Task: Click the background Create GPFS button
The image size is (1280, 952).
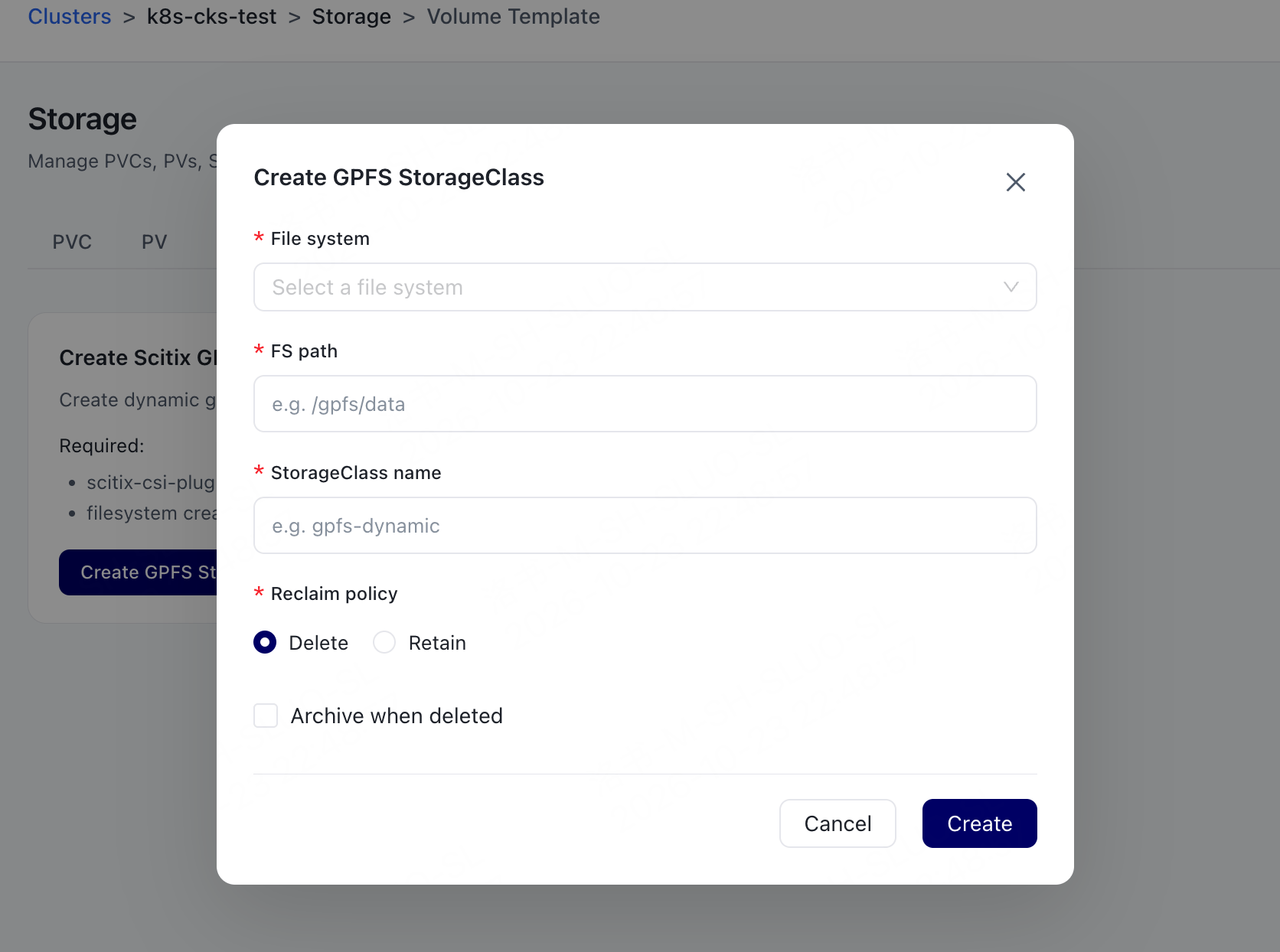Action: (139, 572)
